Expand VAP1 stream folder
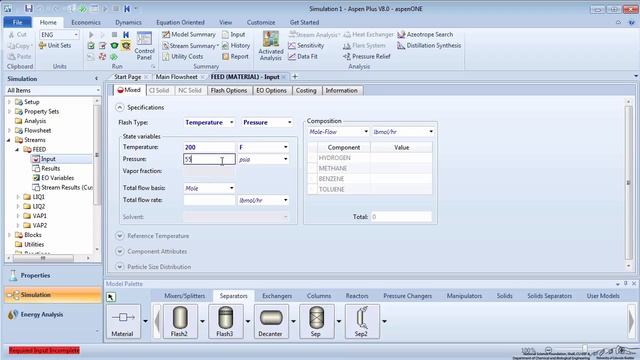The image size is (640, 360). [18, 216]
